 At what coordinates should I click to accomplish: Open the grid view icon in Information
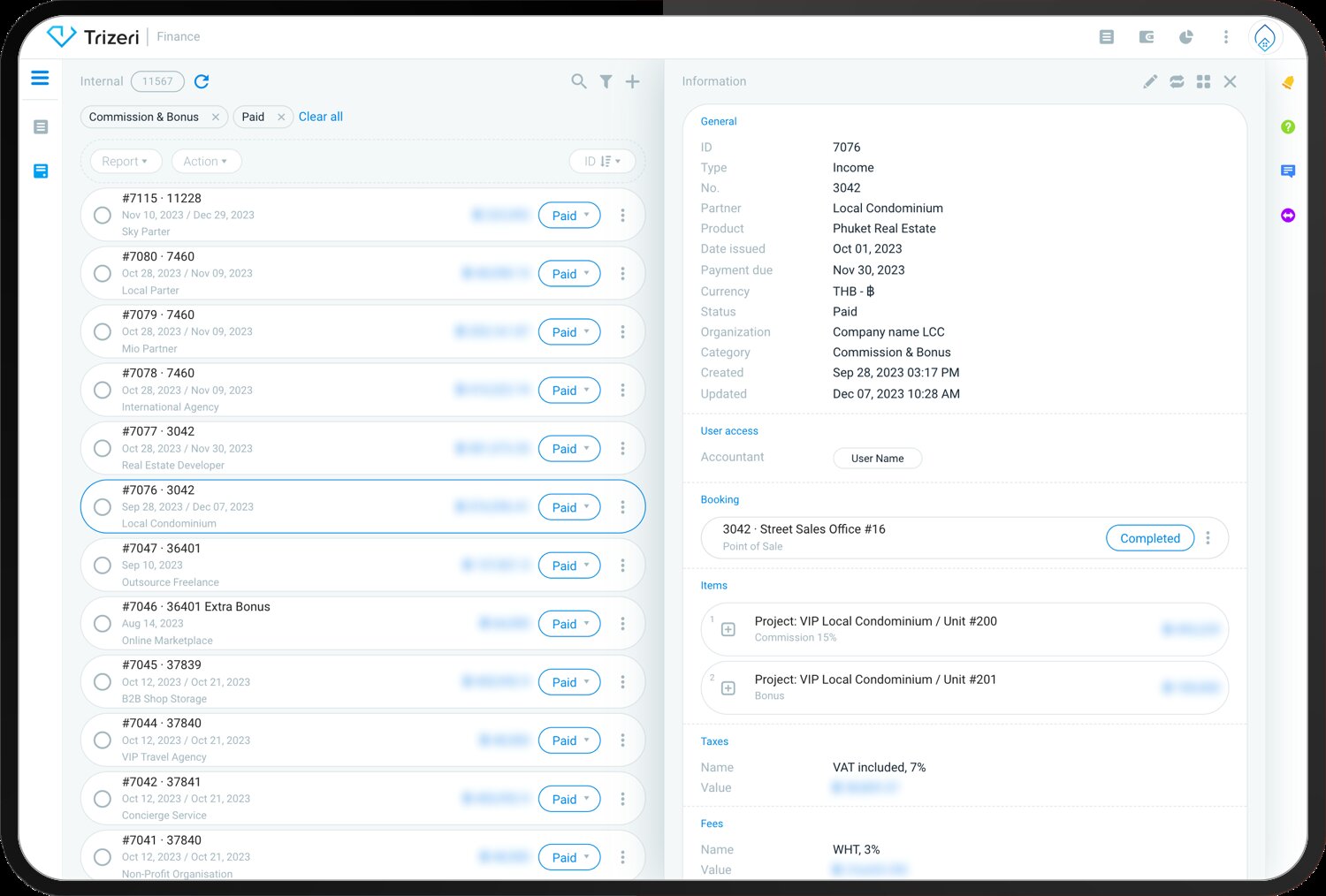(1203, 81)
